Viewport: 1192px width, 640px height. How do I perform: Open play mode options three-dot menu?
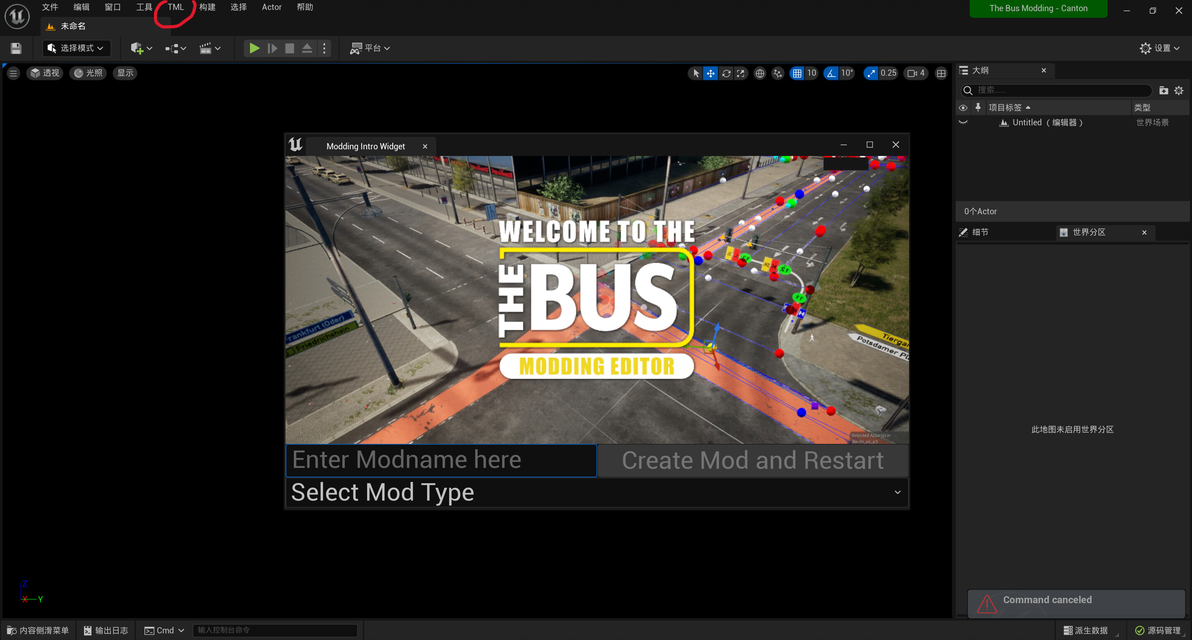coord(325,48)
